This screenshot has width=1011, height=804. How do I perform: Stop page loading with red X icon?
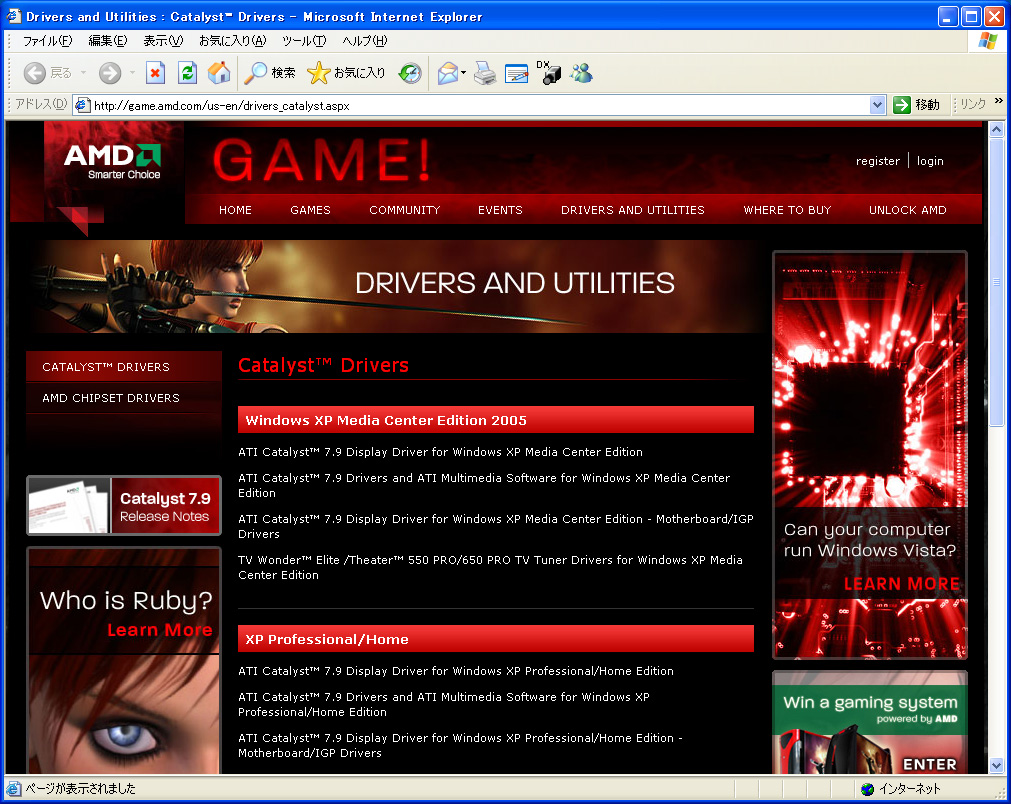pyautogui.click(x=155, y=73)
